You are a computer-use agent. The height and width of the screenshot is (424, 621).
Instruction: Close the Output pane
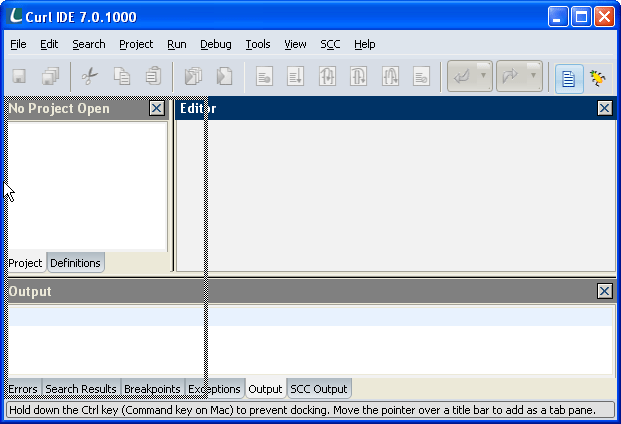604,291
